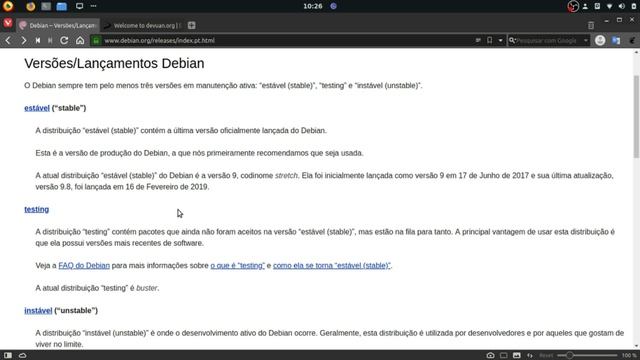Click the show desktop monitor icon
Screen dimensions: 640x360
79,6
